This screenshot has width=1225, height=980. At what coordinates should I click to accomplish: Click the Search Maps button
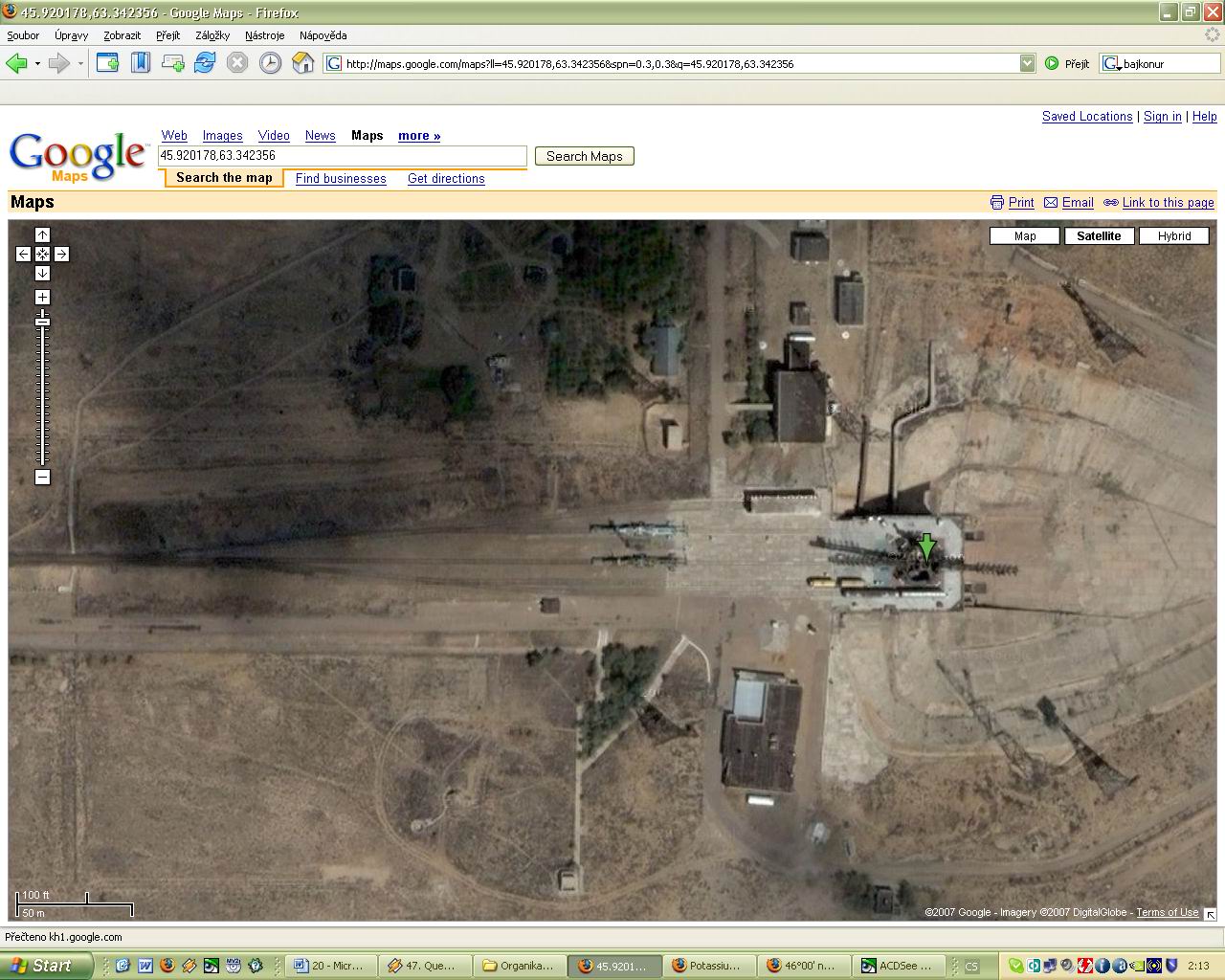(x=584, y=156)
